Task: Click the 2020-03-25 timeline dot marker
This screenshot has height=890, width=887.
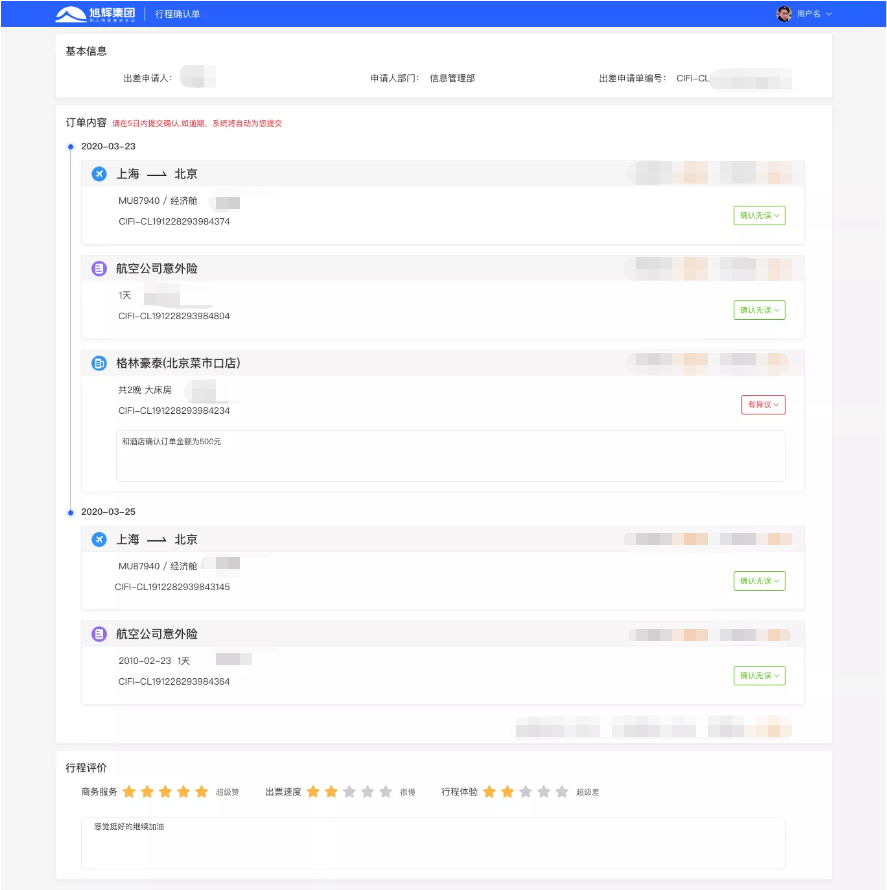Action: [x=70, y=512]
